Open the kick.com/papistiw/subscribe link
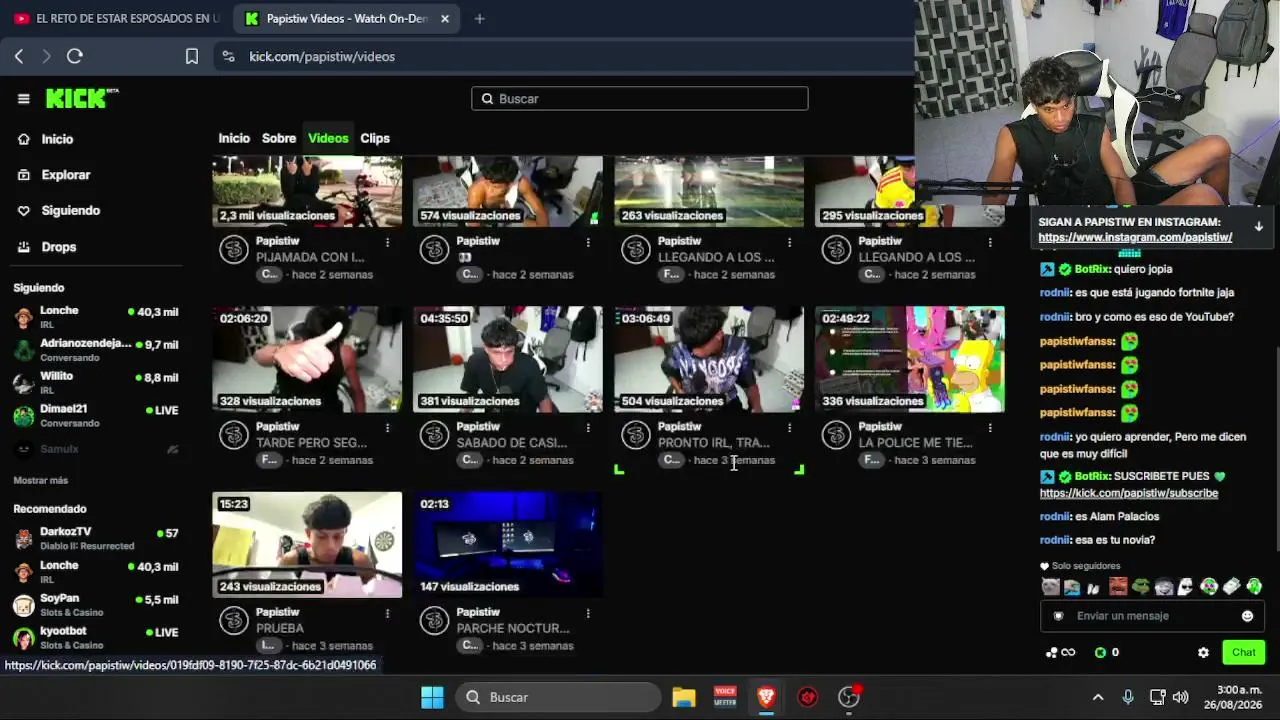This screenshot has height=720, width=1280. (1128, 493)
